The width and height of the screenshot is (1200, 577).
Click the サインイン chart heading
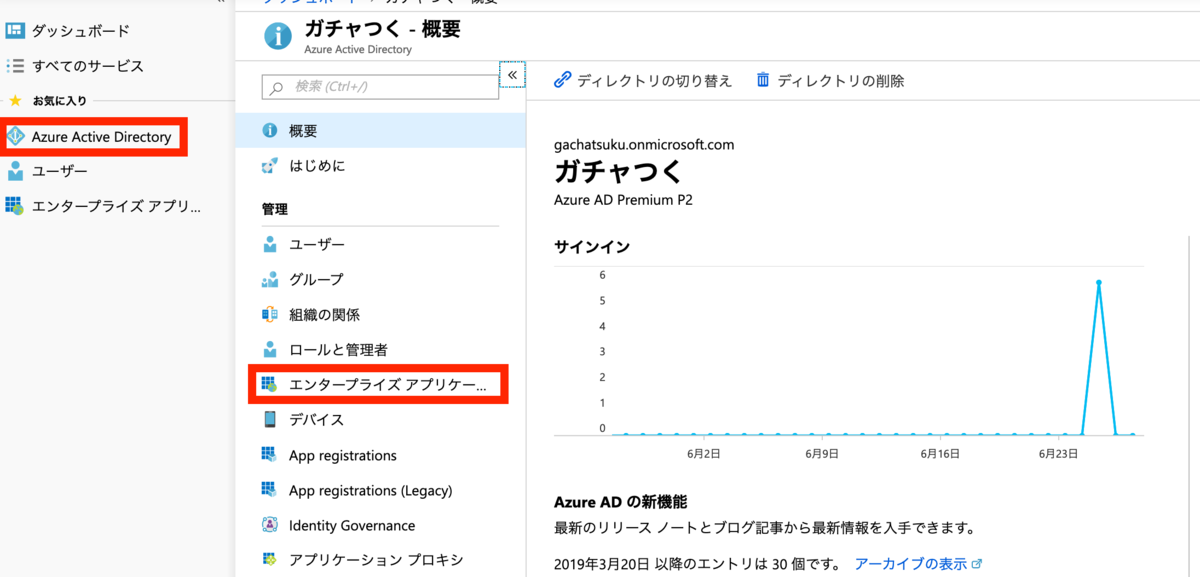592,246
